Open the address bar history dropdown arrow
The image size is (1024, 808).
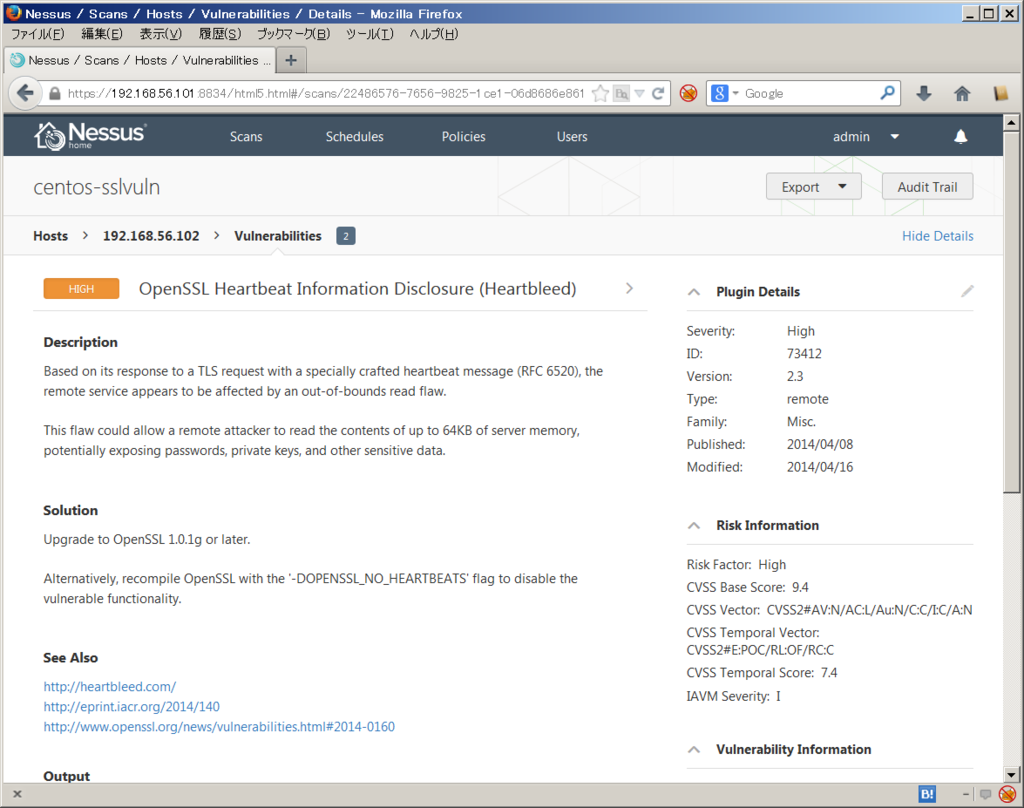639,93
